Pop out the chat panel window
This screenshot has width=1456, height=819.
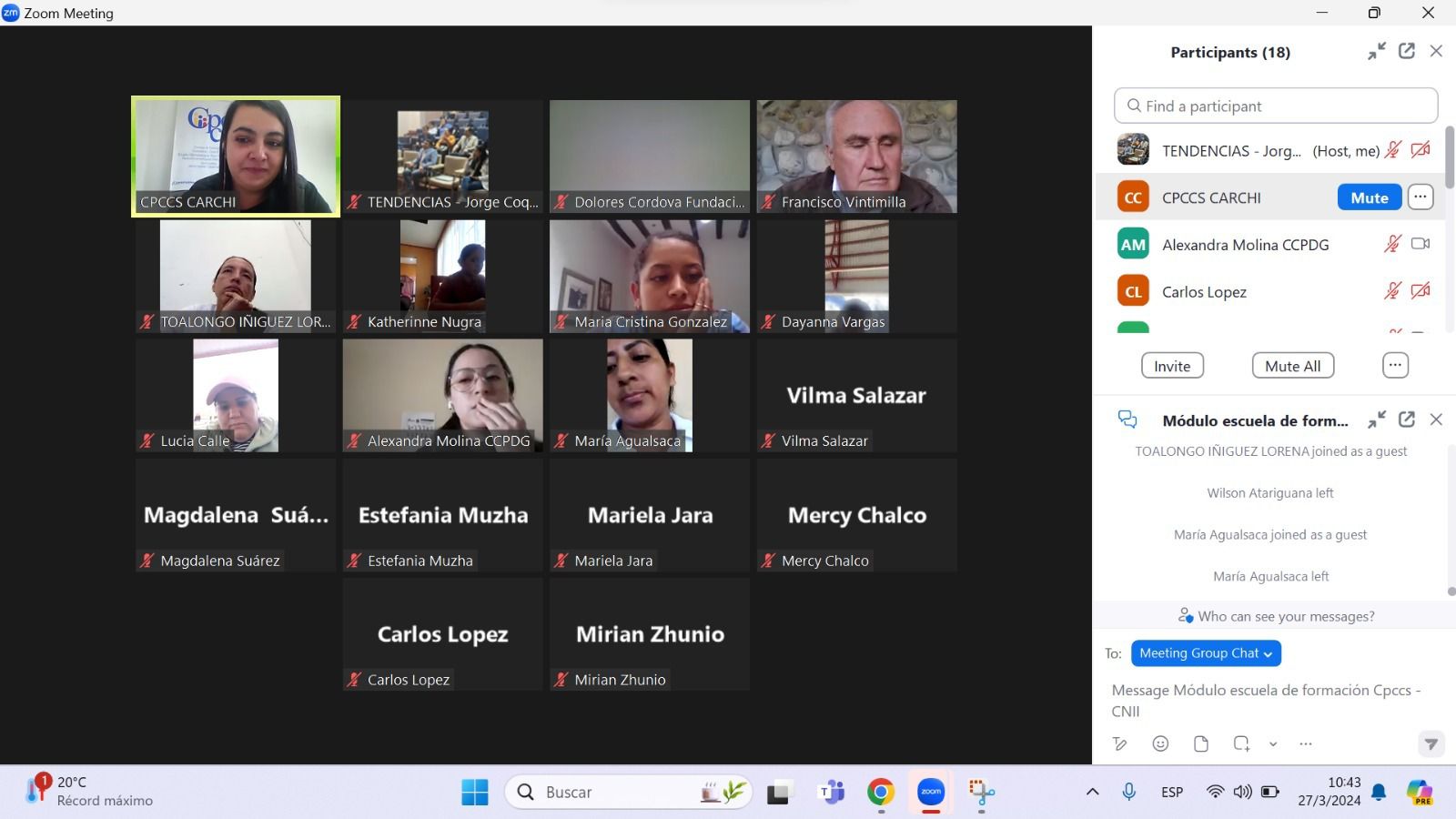pos(1407,420)
